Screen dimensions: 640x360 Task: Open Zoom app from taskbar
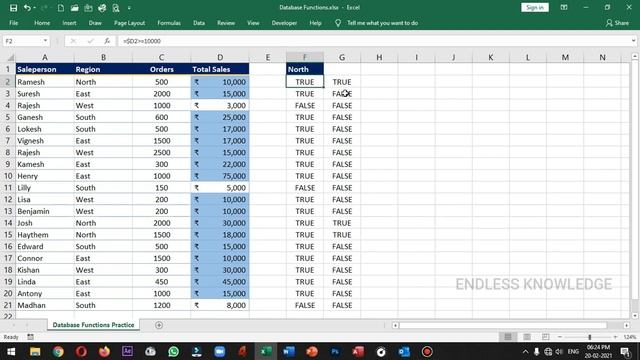click(x=220, y=352)
